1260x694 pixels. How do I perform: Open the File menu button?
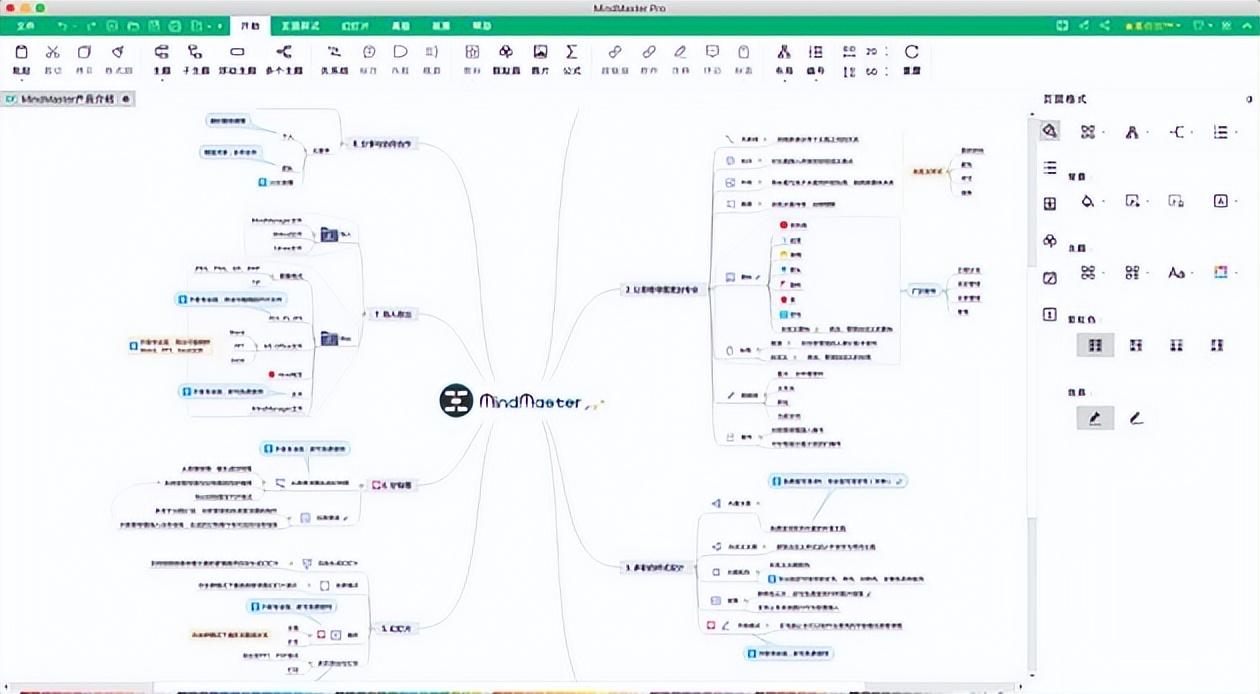[x=26, y=24]
